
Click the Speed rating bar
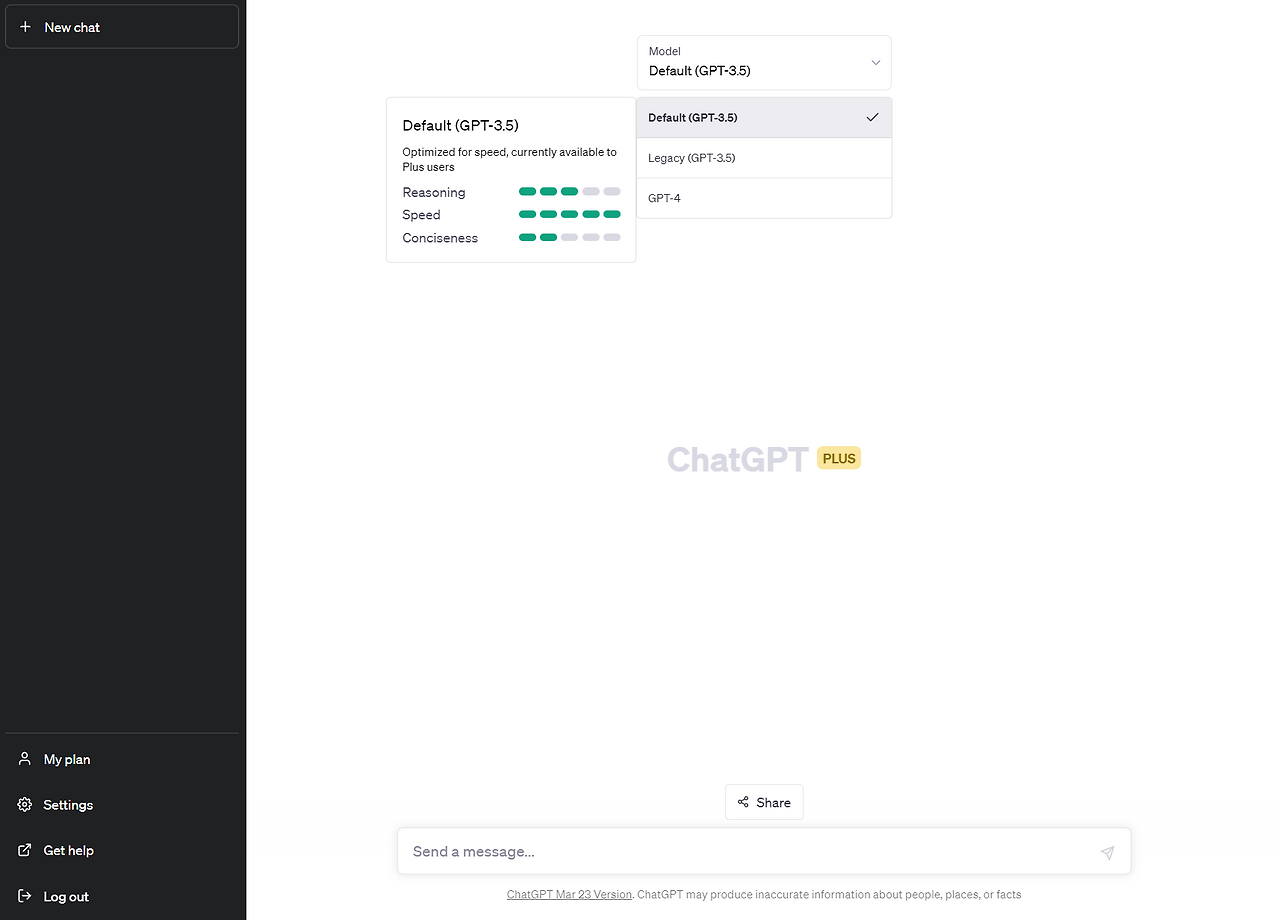click(x=570, y=214)
